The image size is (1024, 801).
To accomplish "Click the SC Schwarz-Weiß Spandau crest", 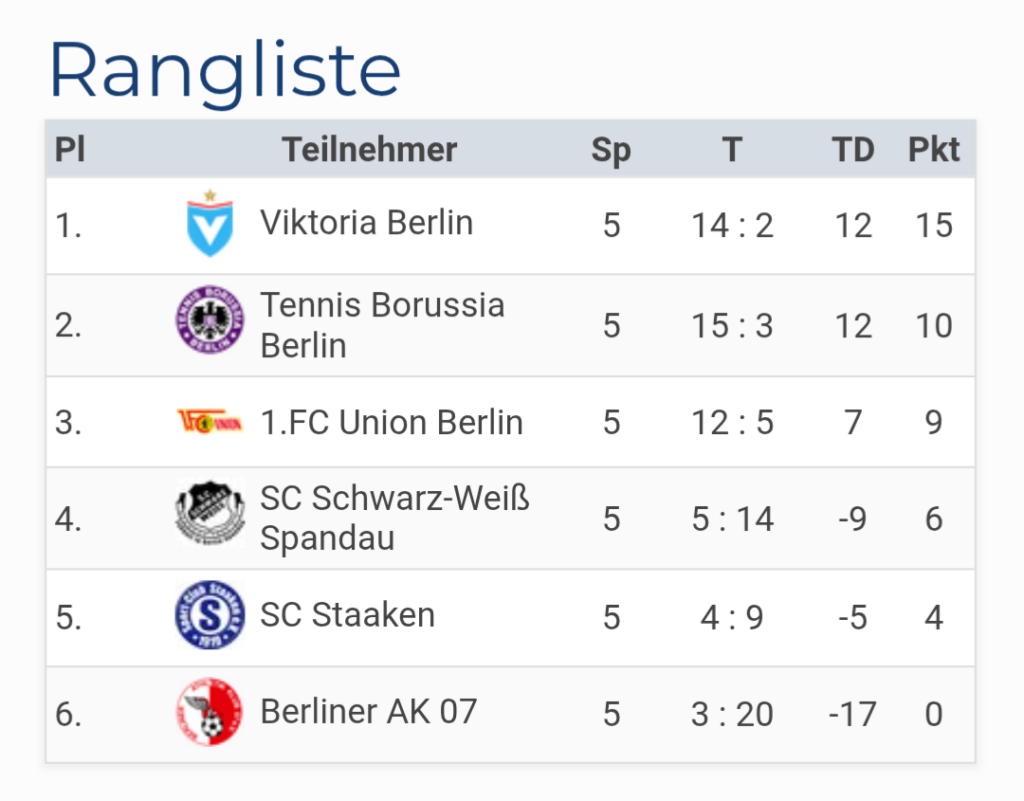I will [209, 516].
